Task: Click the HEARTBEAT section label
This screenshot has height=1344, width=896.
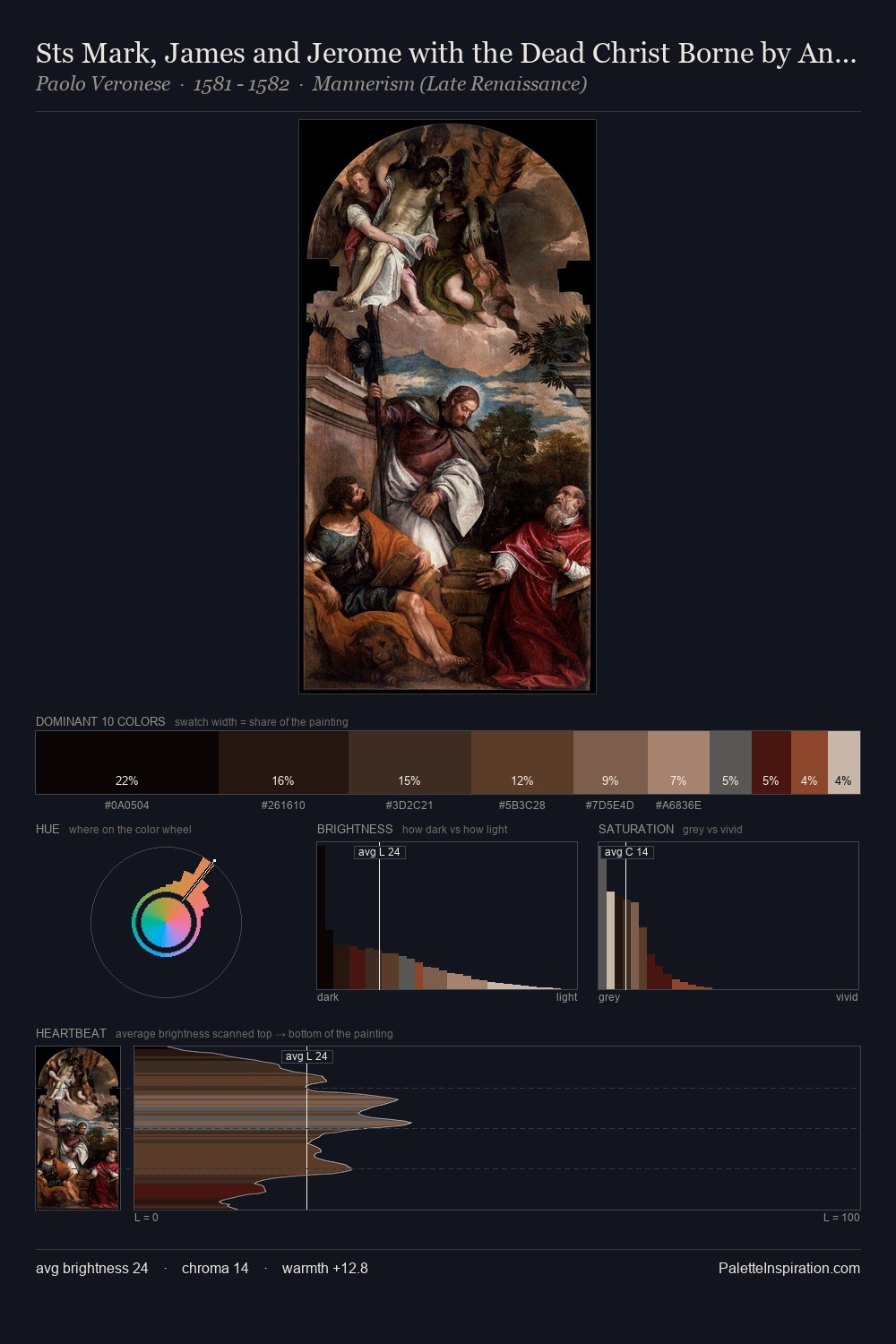Action: [71, 1033]
